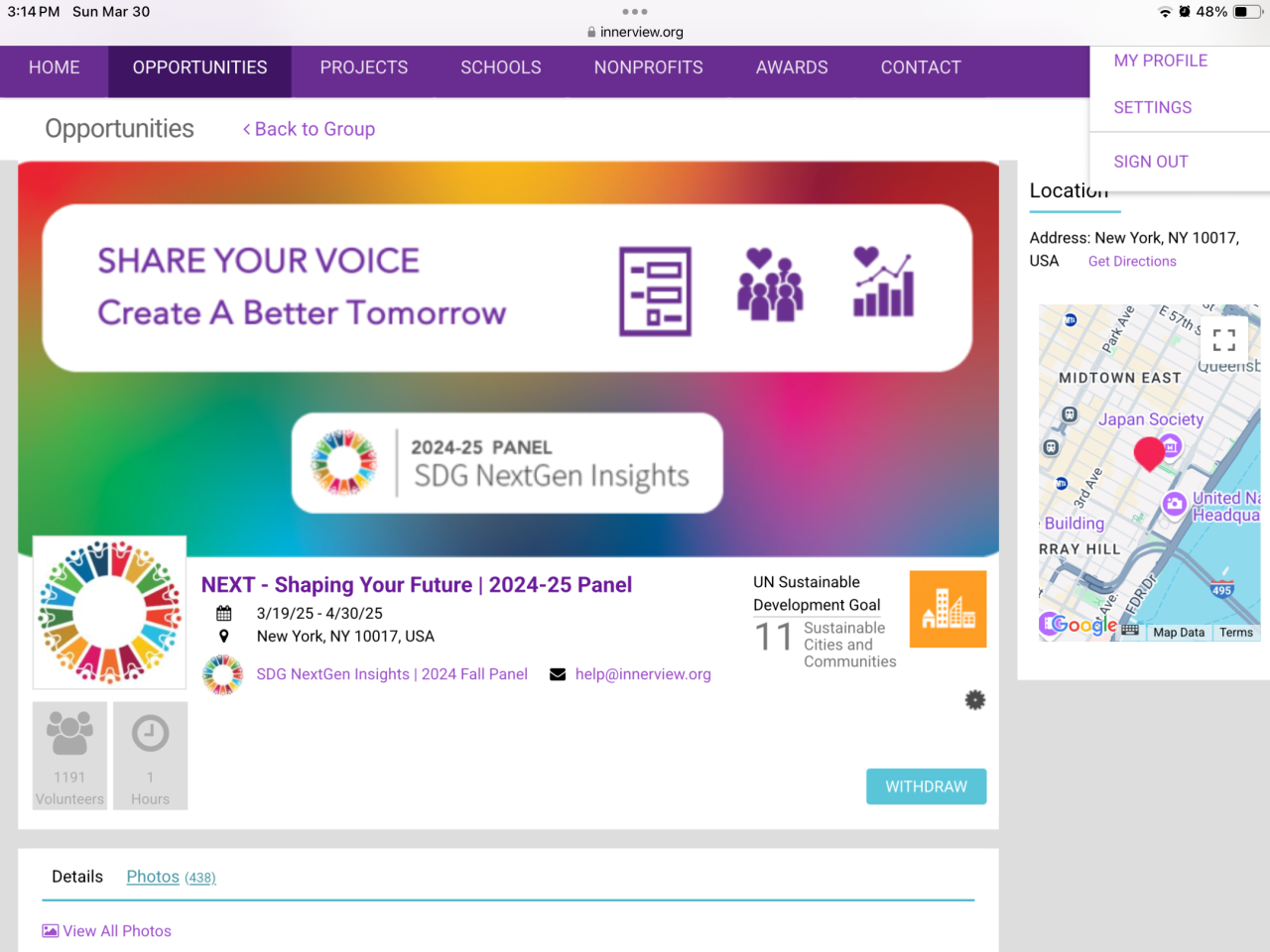Open the large SDG wheel opportunity logo
Viewport: 1270px width, 952px height.
coord(109,613)
